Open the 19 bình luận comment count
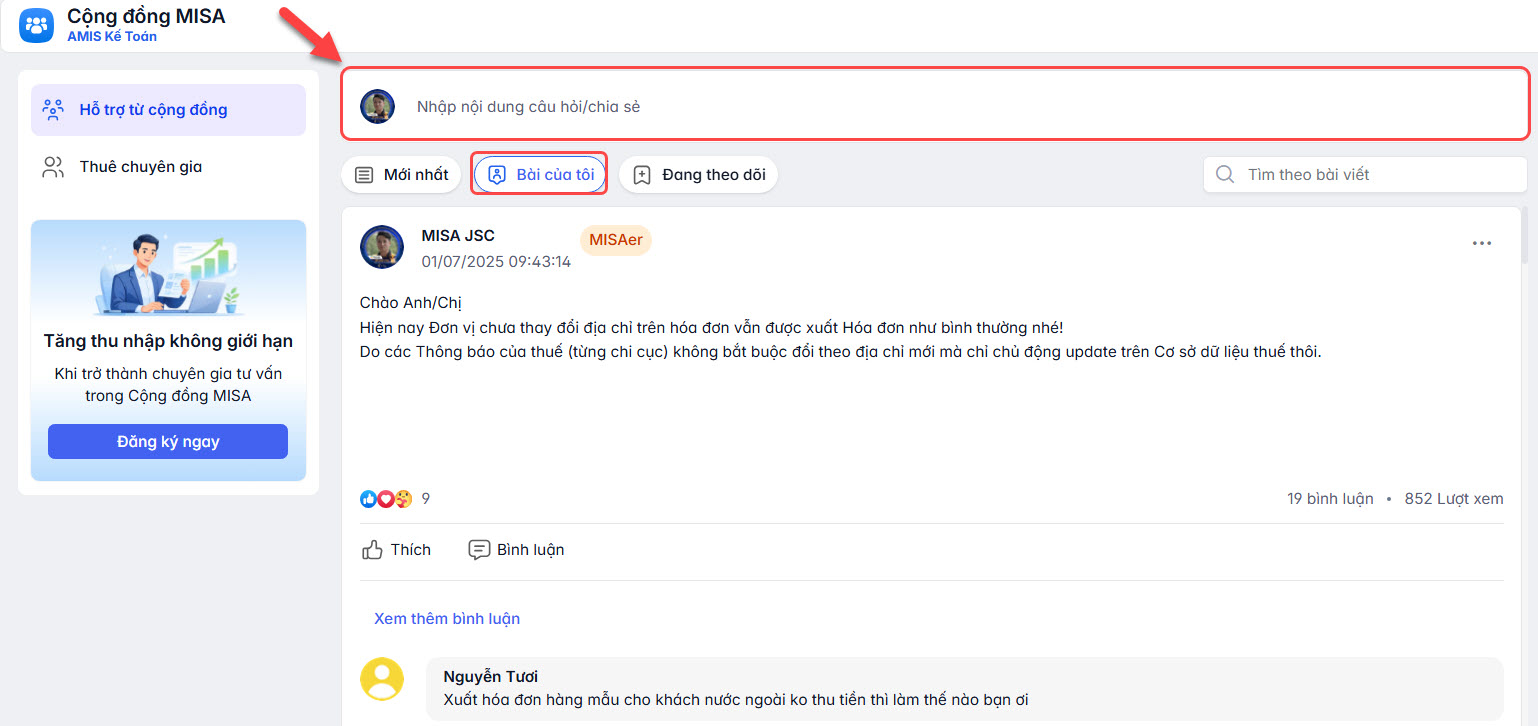Viewport: 1538px width, 726px height. point(1330,499)
